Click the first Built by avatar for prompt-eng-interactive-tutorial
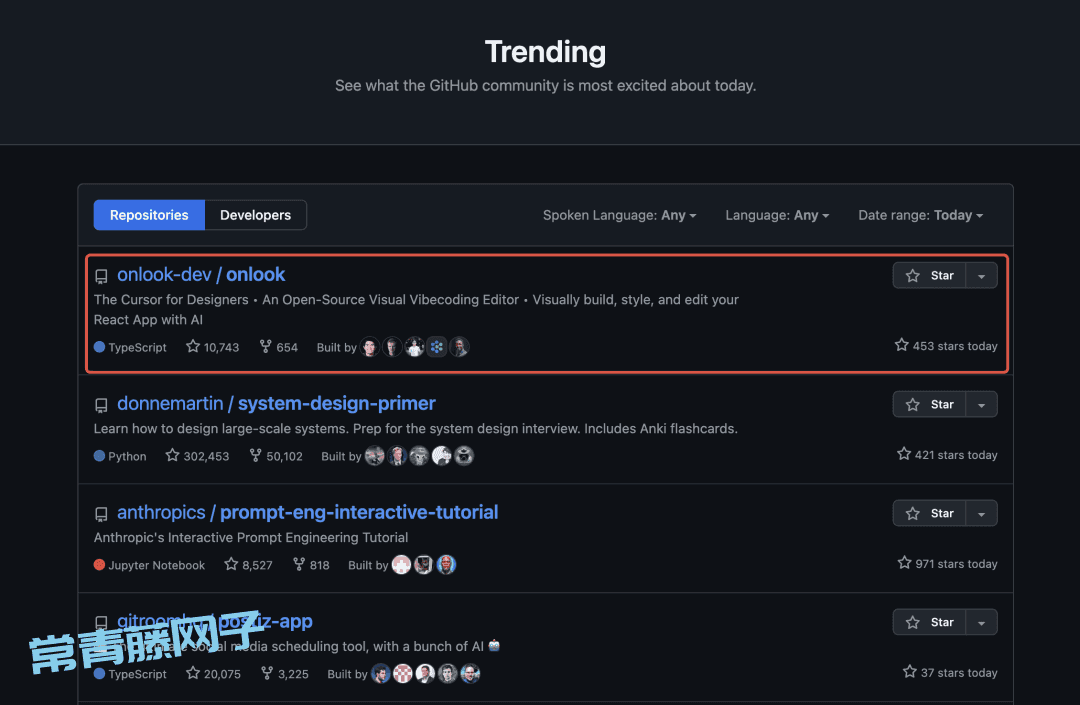 (402, 565)
